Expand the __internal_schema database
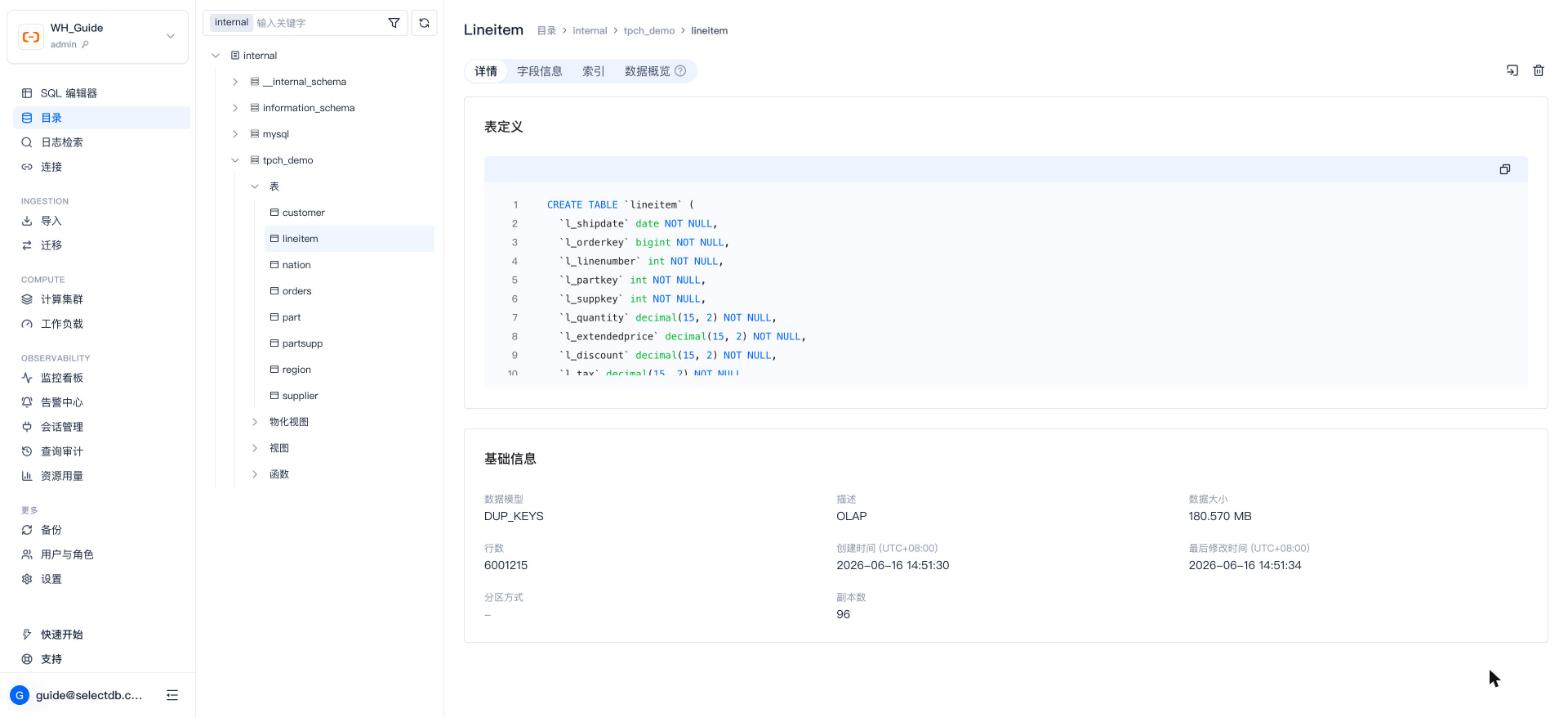Image resolution: width=1568 pixels, height=718 pixels. [235, 82]
